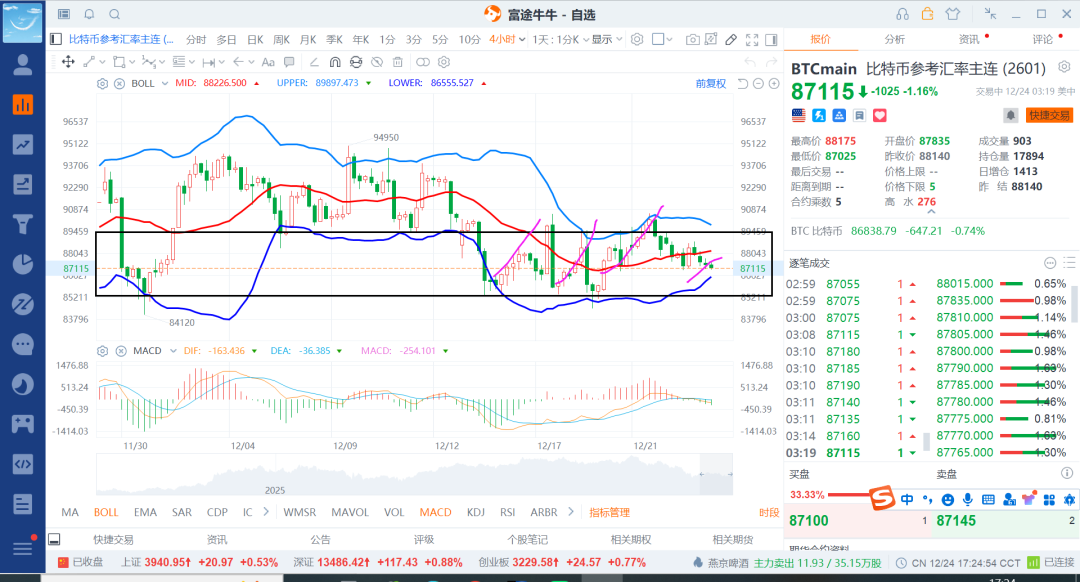Click the orange 快捷交易 button
This screenshot has height=582, width=1080.
click(x=1050, y=115)
